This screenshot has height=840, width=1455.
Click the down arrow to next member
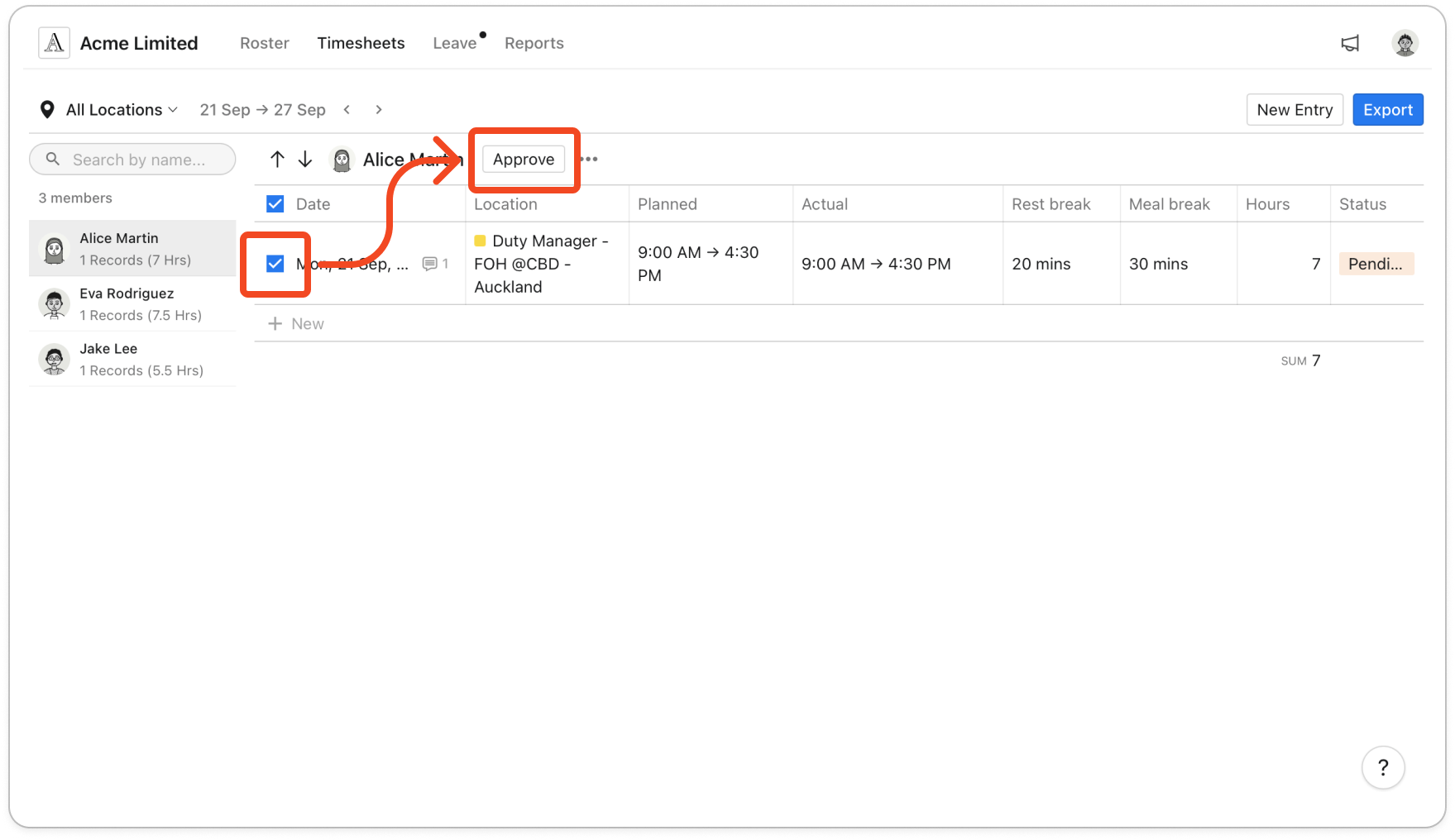[305, 159]
